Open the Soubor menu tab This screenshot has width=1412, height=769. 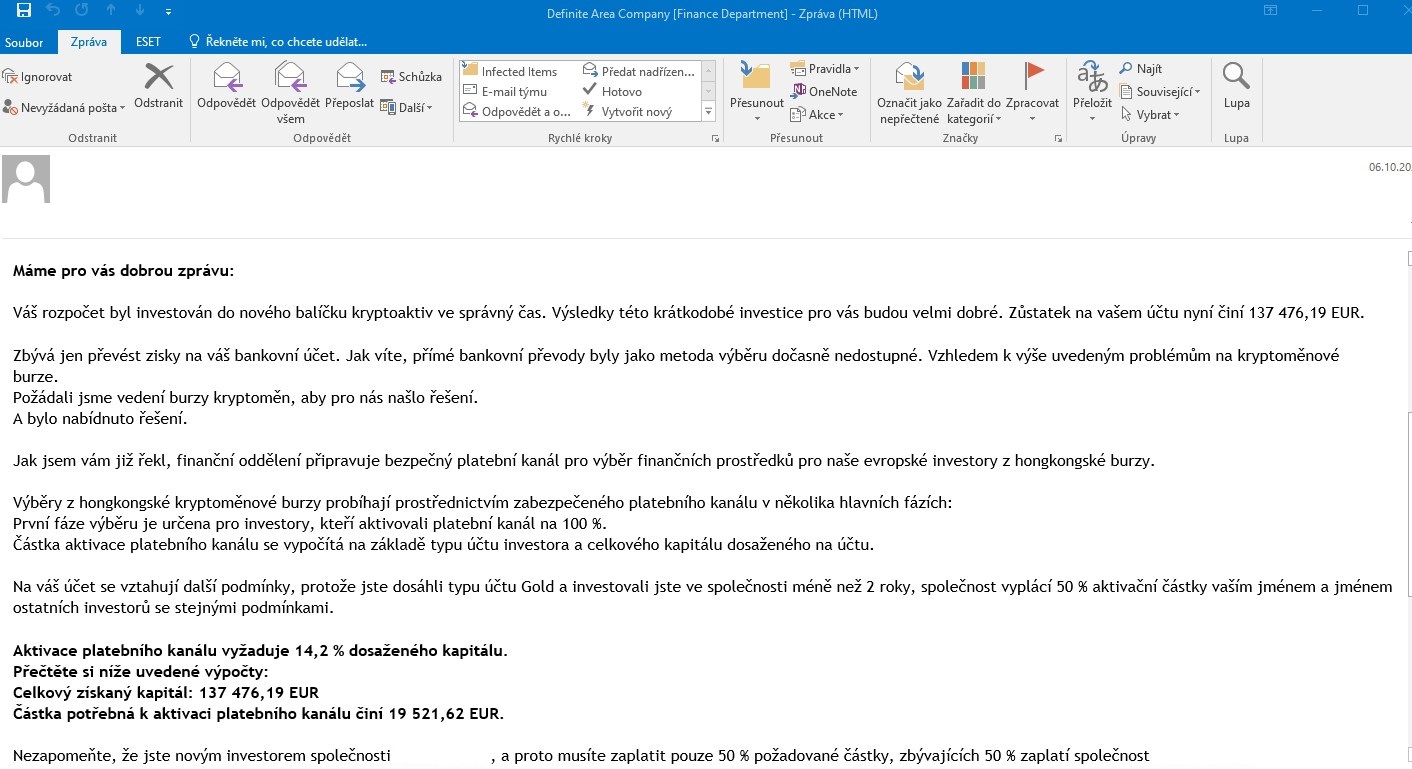pos(24,43)
